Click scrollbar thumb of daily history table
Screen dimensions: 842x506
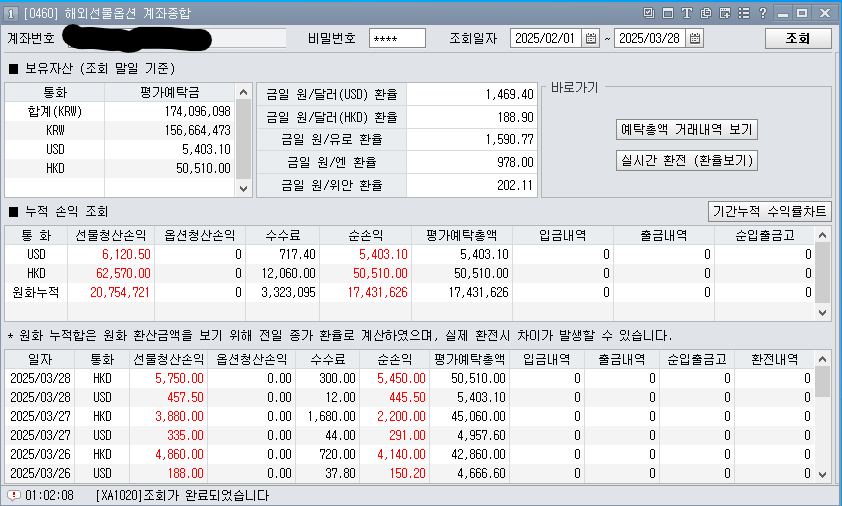822,381
